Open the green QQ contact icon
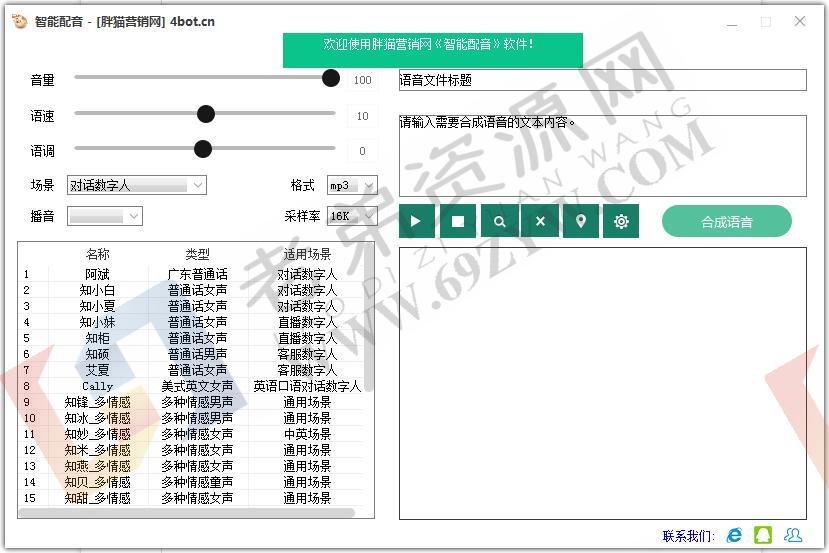The image size is (829, 553). click(763, 535)
